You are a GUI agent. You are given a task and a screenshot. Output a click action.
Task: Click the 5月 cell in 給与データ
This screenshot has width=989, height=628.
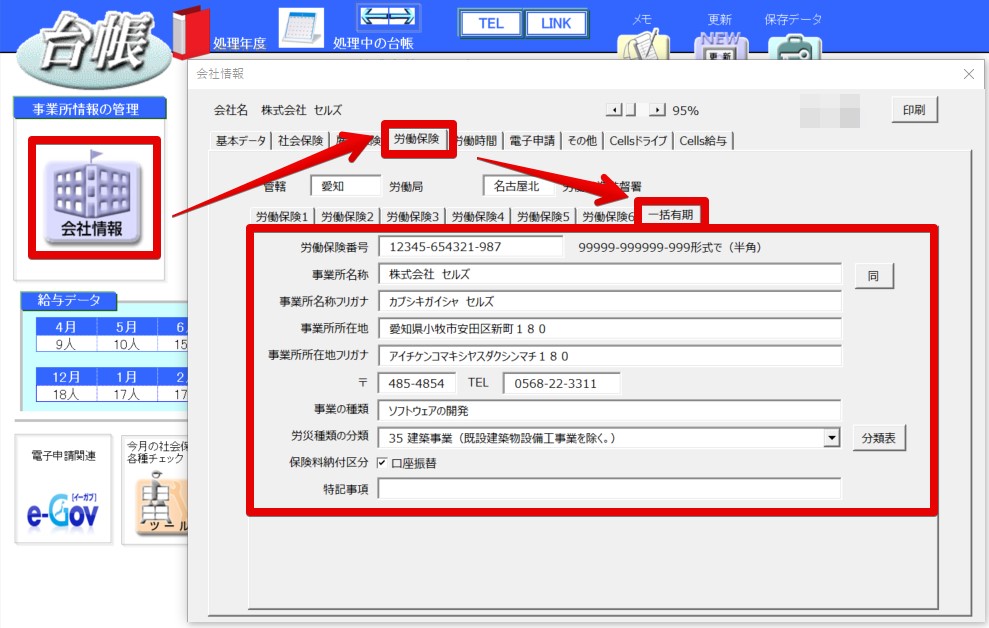(x=127, y=327)
